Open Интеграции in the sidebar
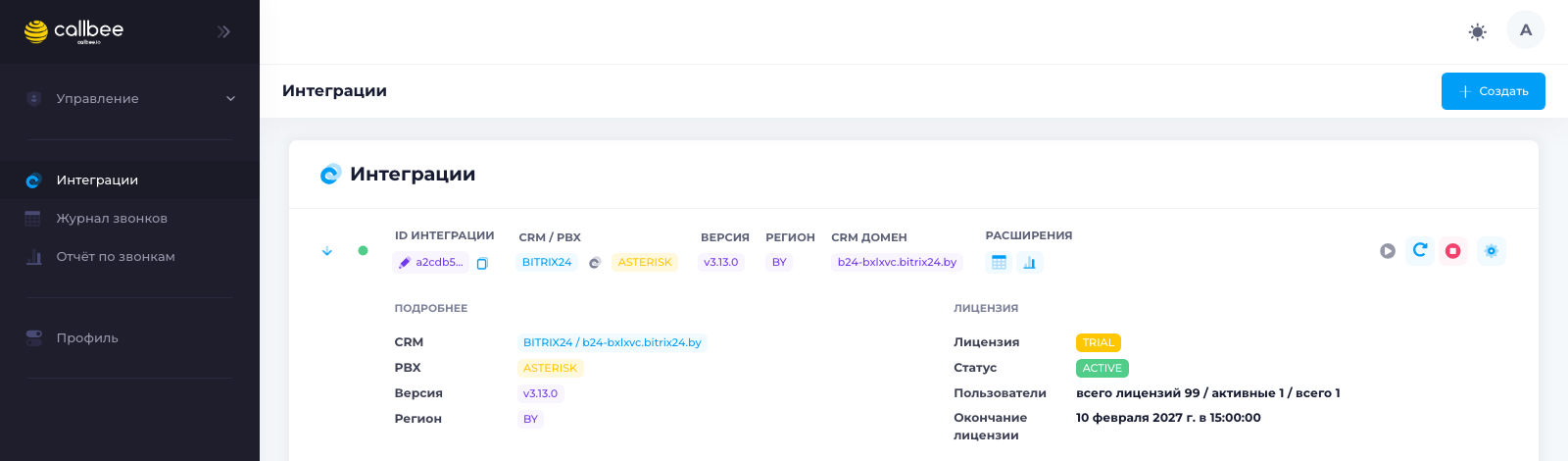Image resolution: width=1568 pixels, height=461 pixels. tap(129, 180)
